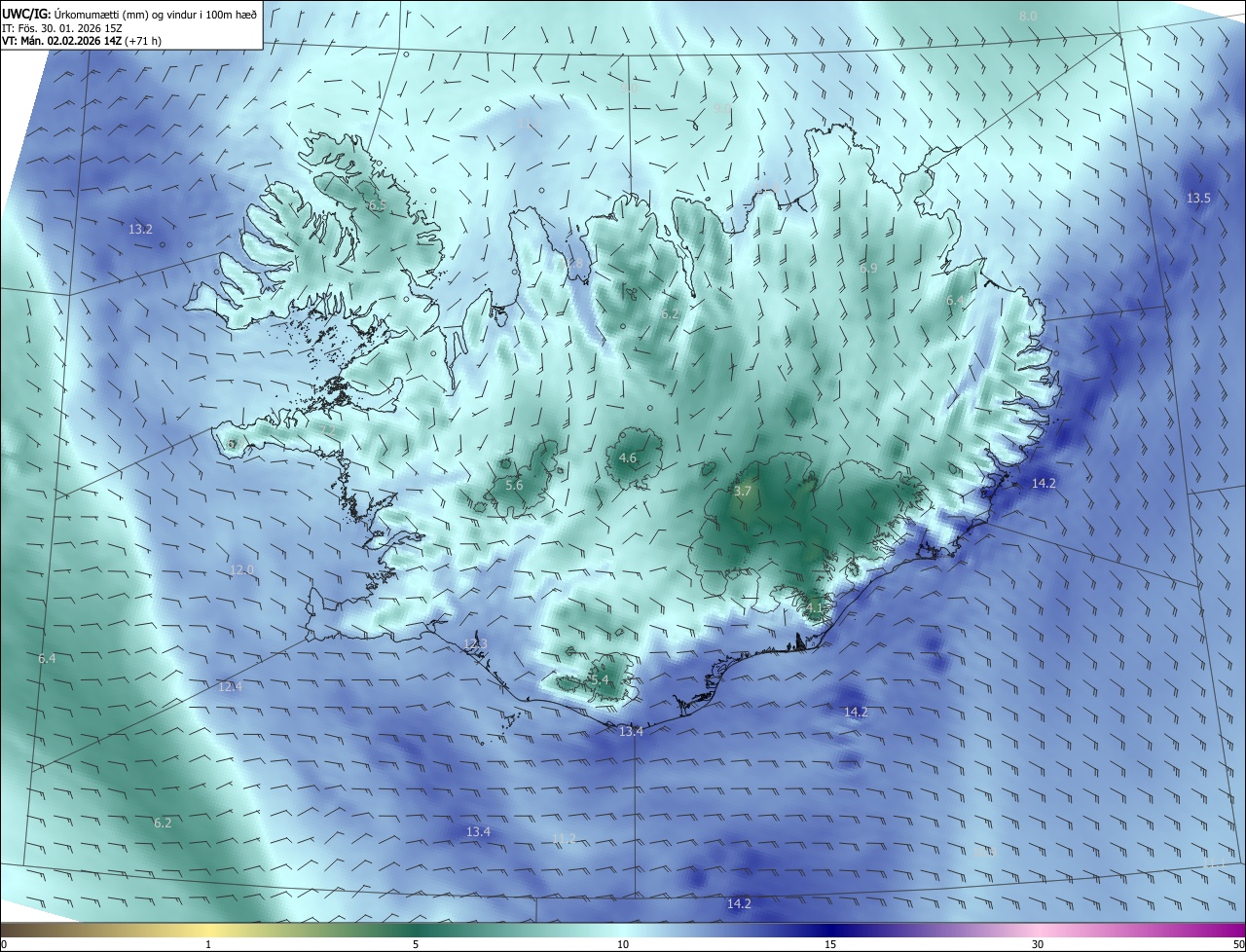Click the 5.4 value label on the map
This screenshot has width=1246, height=952.
600,679
